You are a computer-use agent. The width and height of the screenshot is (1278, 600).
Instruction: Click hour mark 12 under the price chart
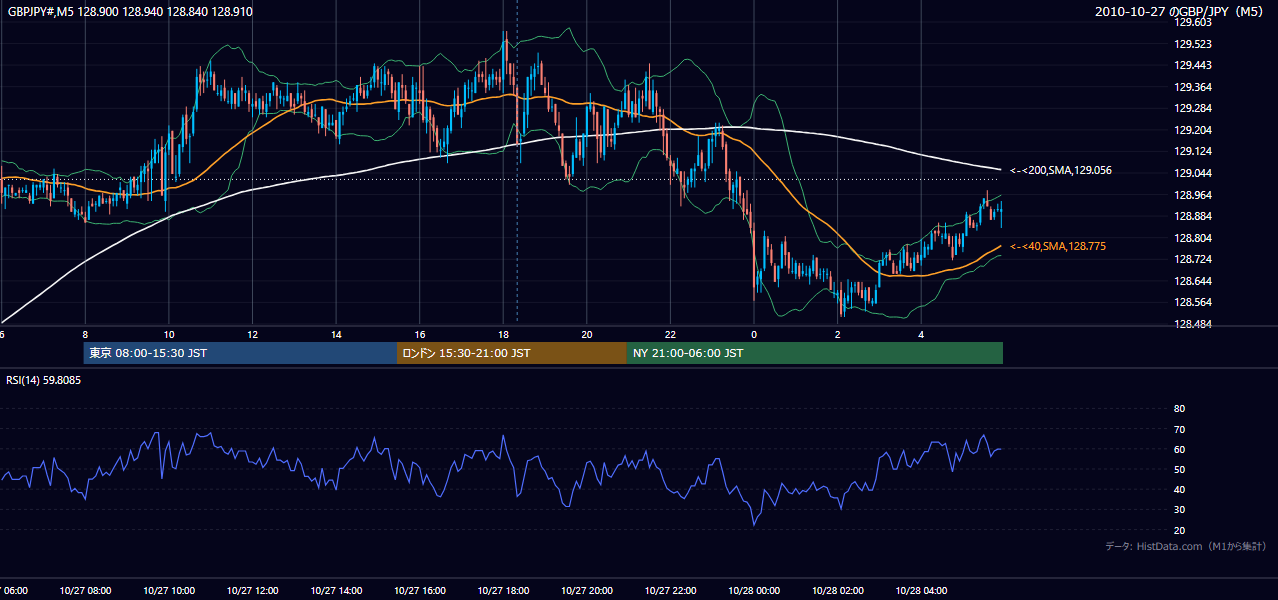(x=253, y=335)
